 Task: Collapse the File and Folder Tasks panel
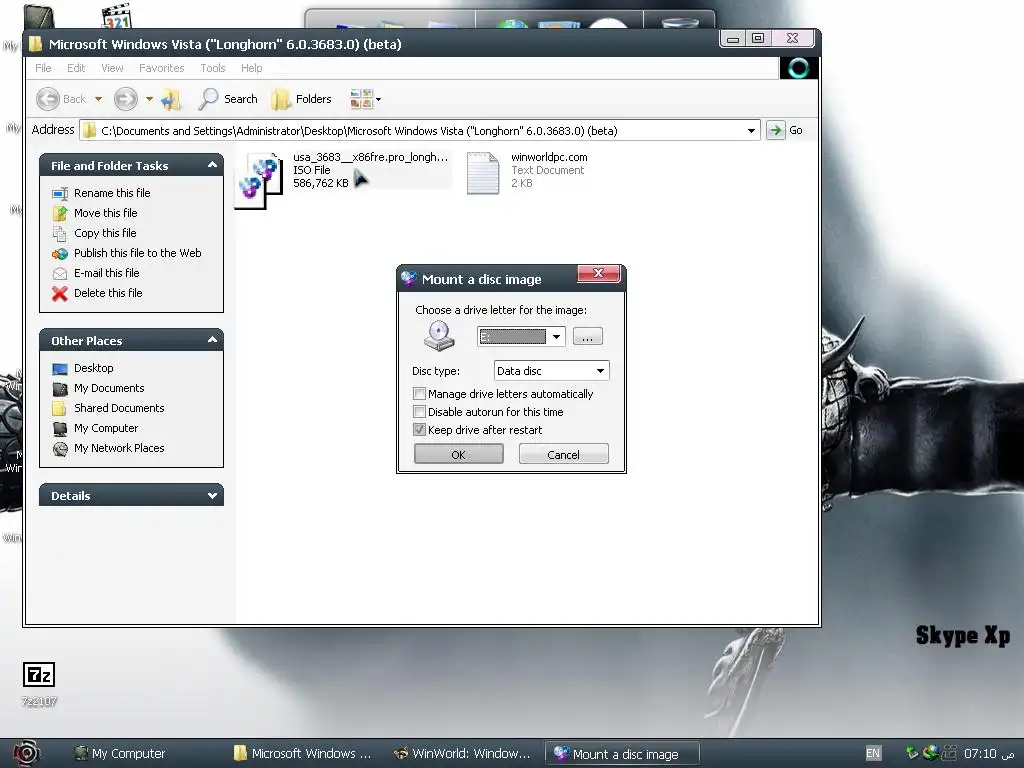point(212,165)
